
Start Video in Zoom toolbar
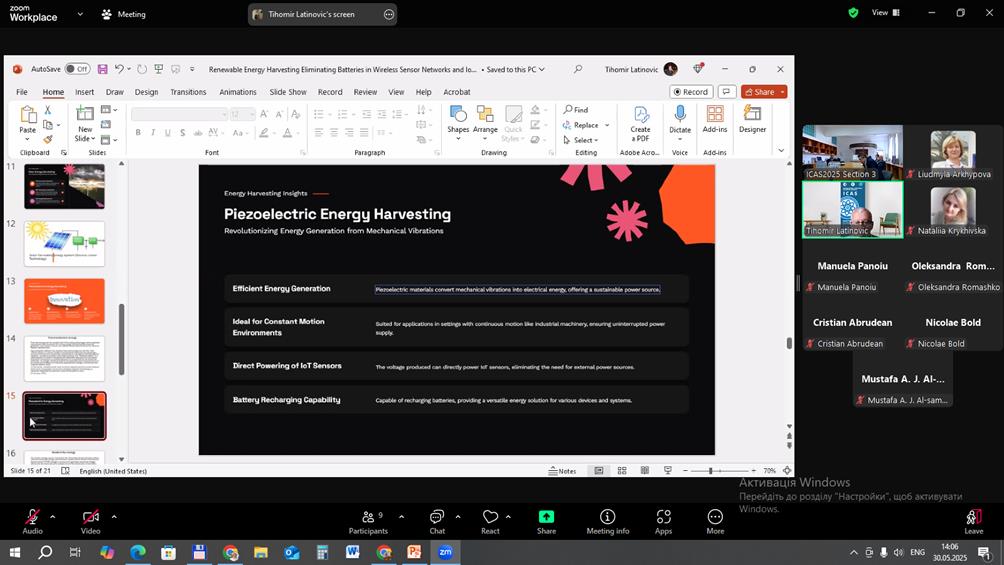(90, 522)
